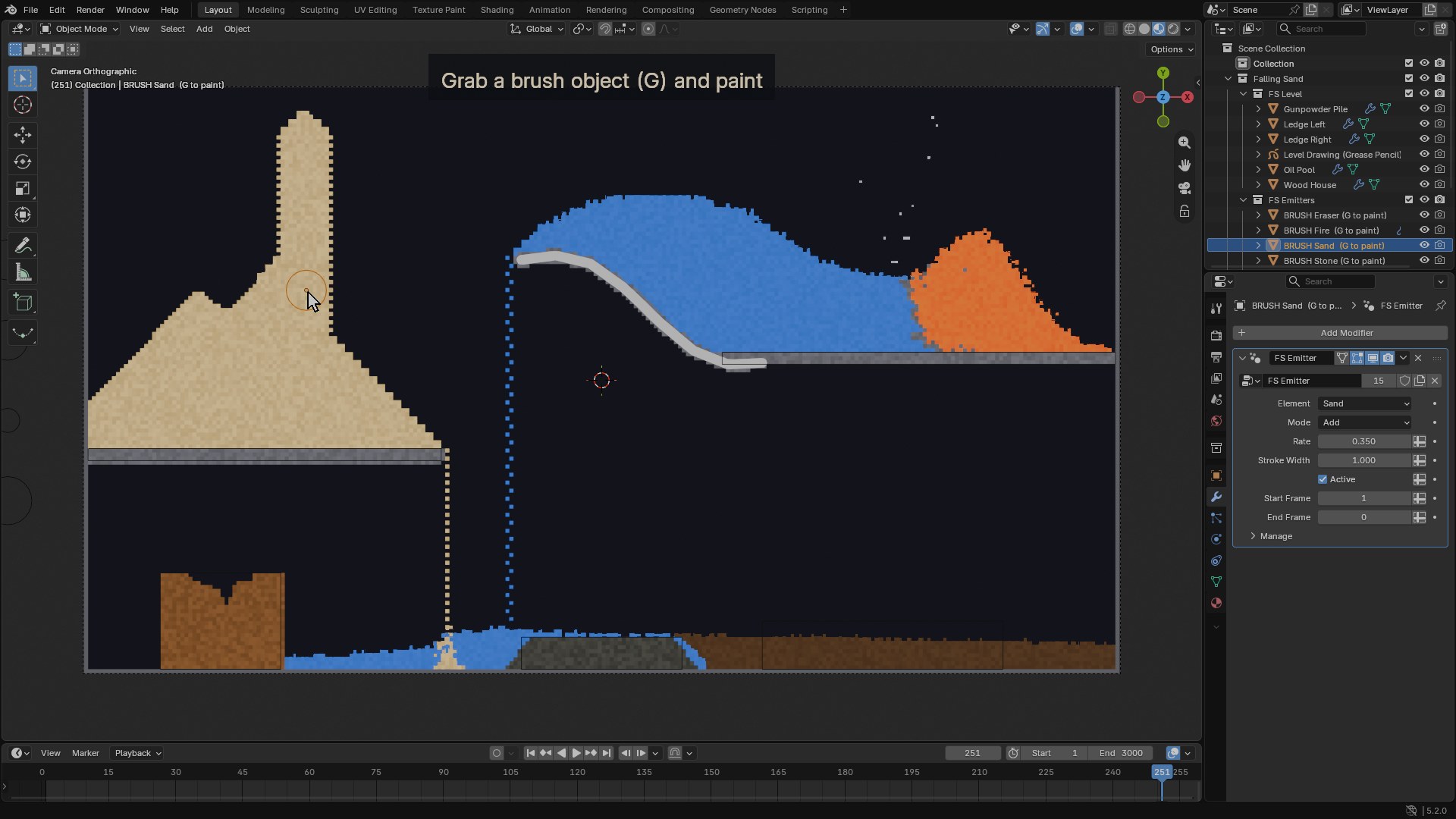Image resolution: width=1456 pixels, height=819 pixels.
Task: Open the Render menu
Action: click(x=90, y=10)
